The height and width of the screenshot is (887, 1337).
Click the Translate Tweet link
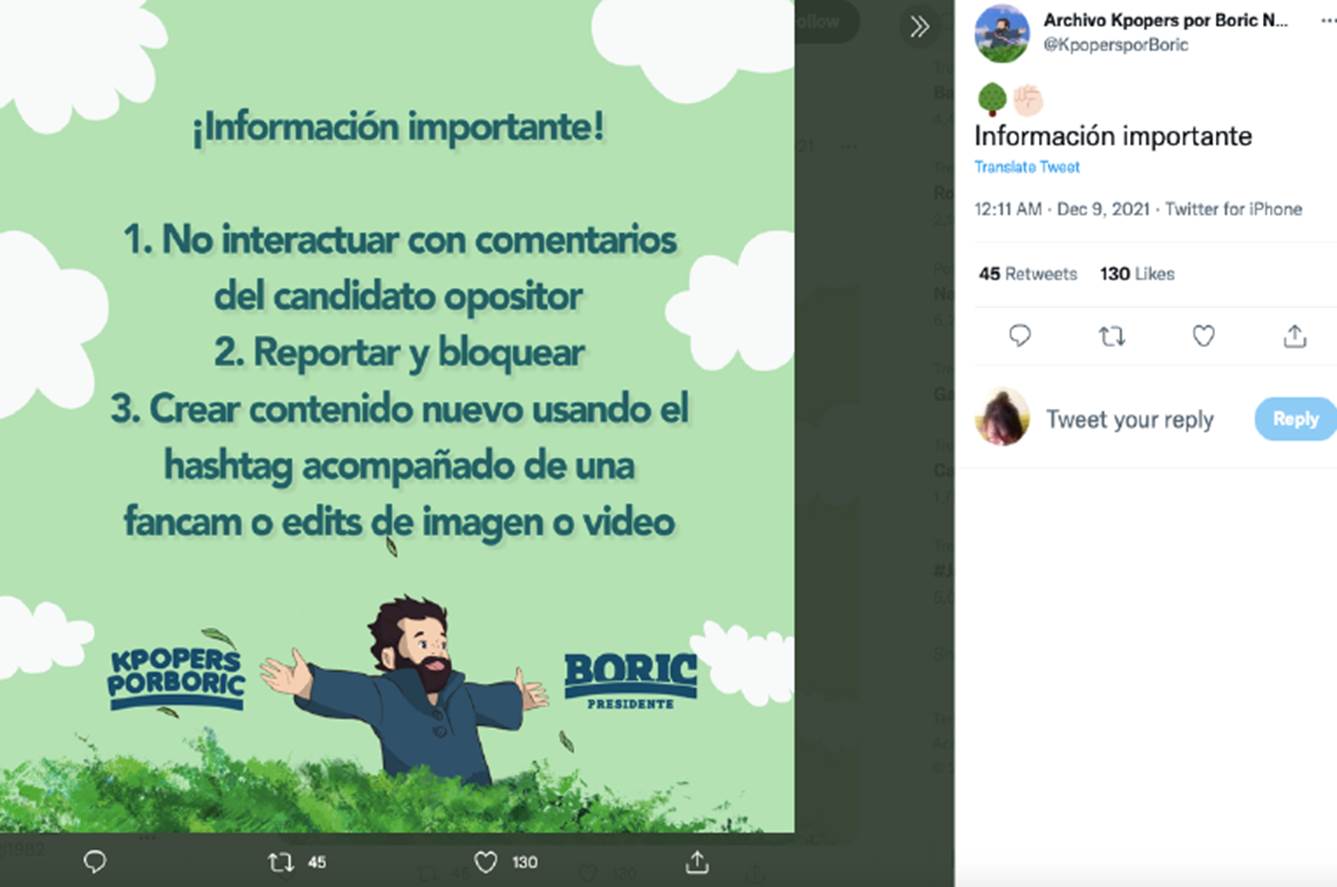point(1027,167)
